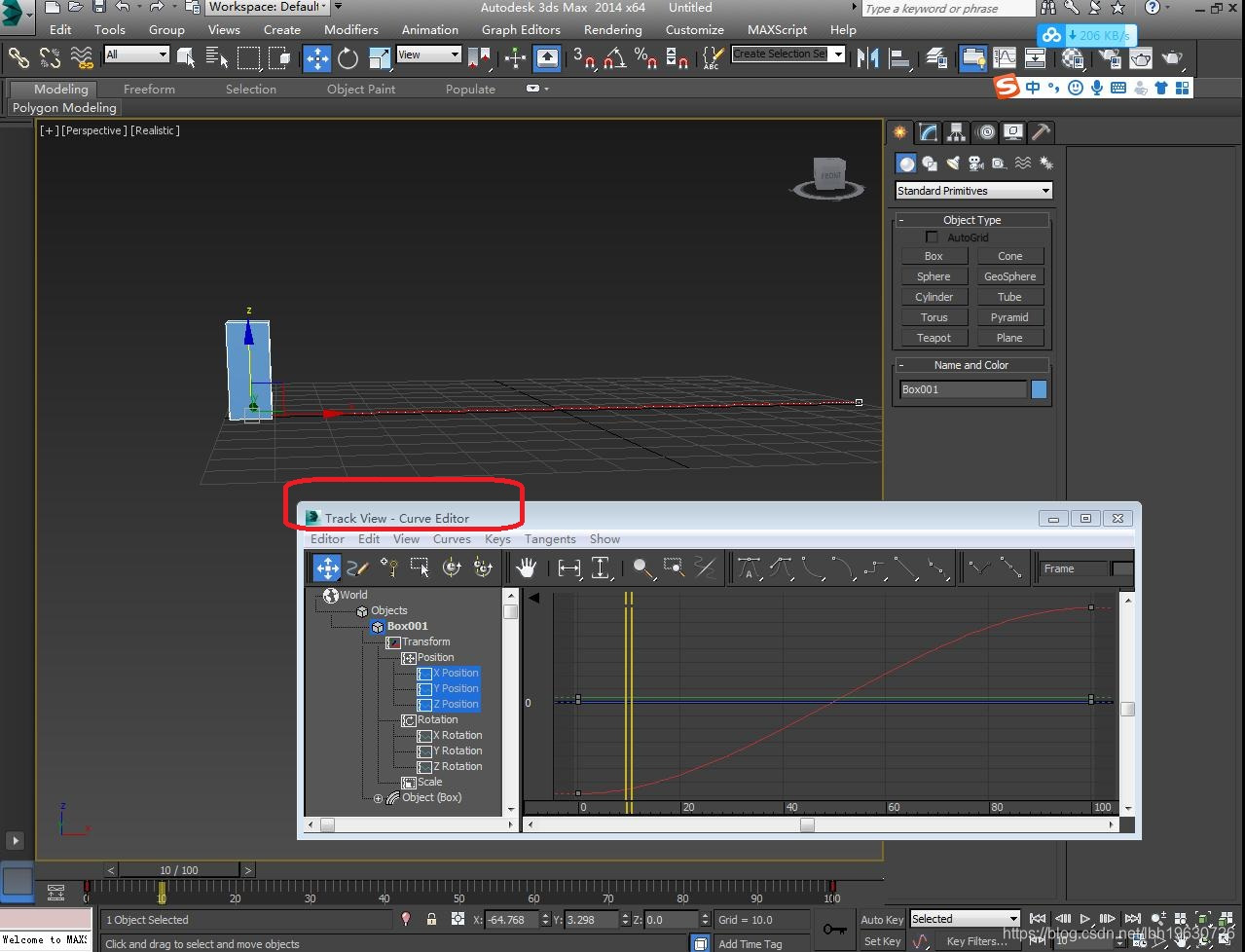Switch to the Display panel tab
The height and width of the screenshot is (952, 1245).
coord(1013,132)
